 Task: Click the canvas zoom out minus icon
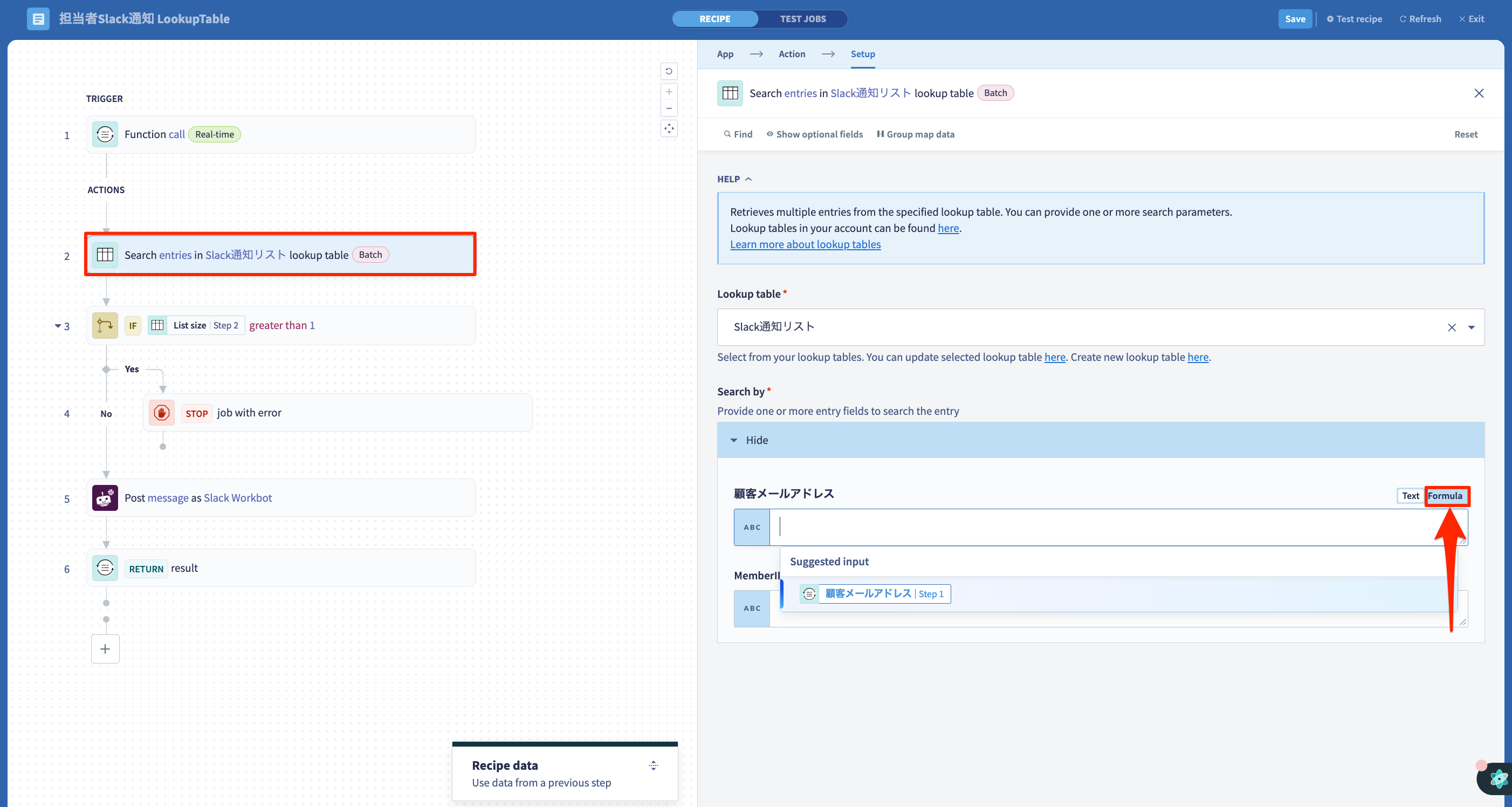[669, 108]
